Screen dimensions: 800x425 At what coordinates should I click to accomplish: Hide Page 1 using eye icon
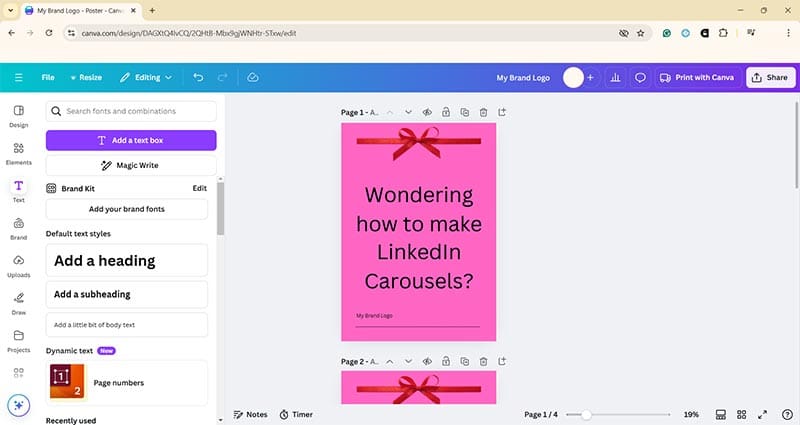tap(427, 112)
